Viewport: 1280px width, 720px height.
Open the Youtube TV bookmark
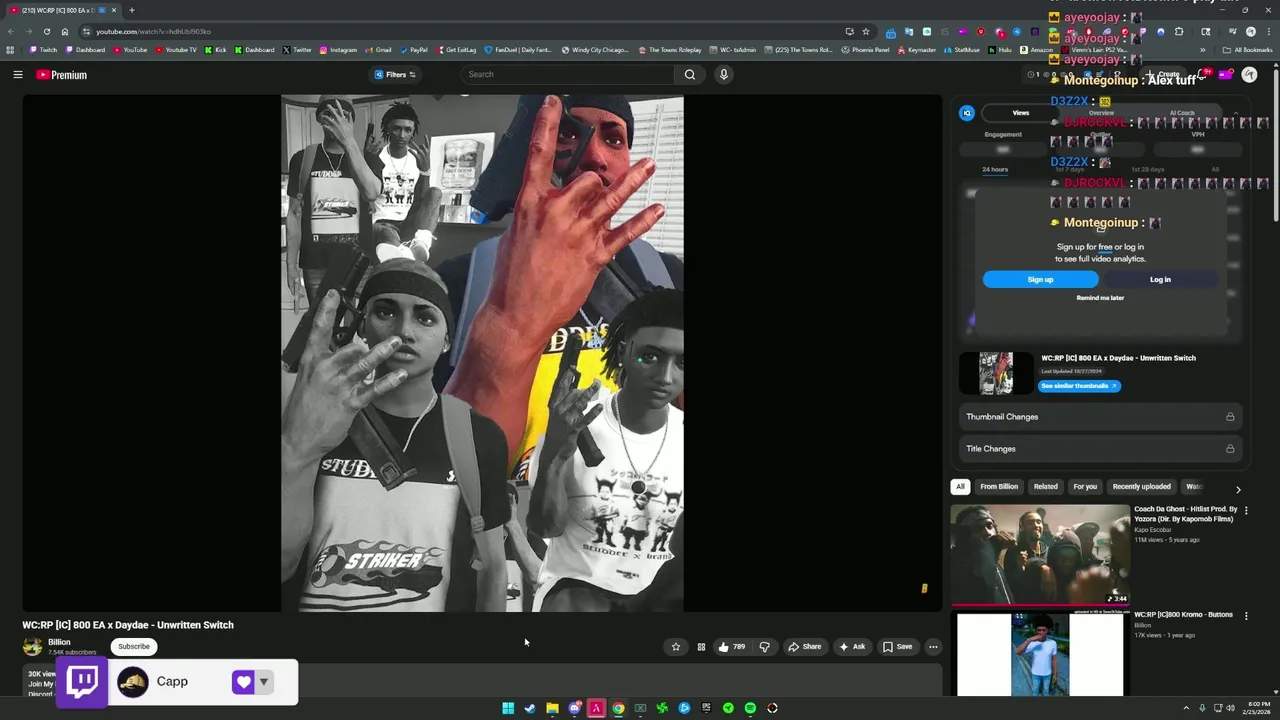(176, 50)
